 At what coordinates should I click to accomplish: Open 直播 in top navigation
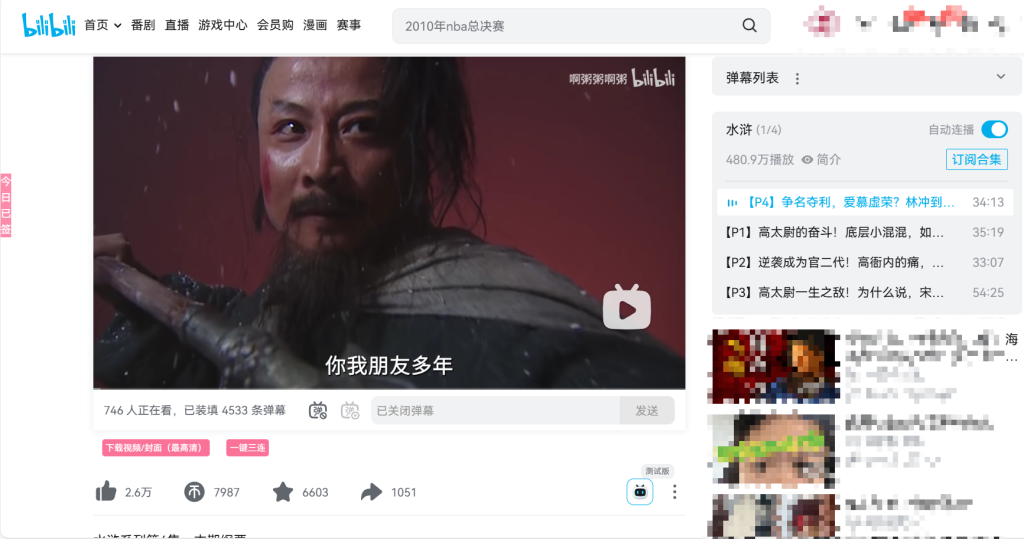(x=177, y=25)
